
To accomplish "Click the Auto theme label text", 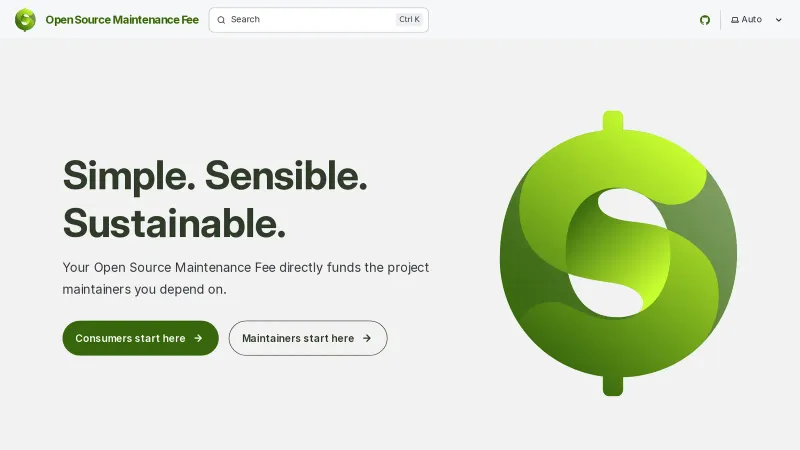I will pos(752,19).
